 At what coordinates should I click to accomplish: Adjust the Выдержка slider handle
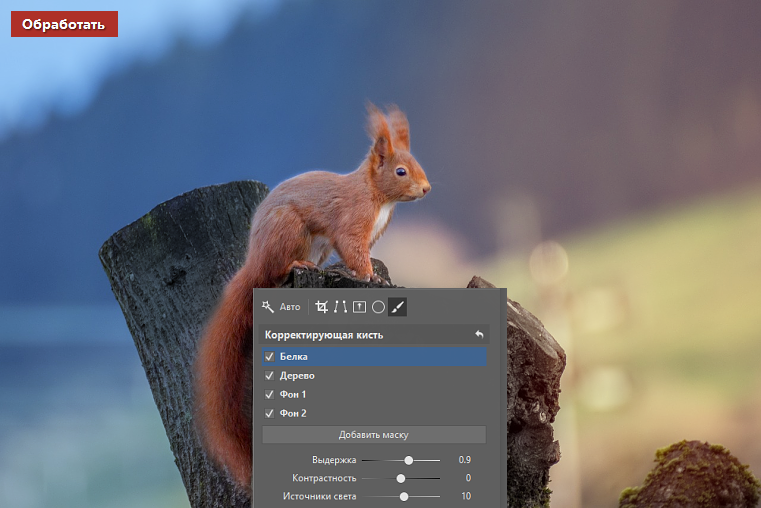(x=409, y=460)
